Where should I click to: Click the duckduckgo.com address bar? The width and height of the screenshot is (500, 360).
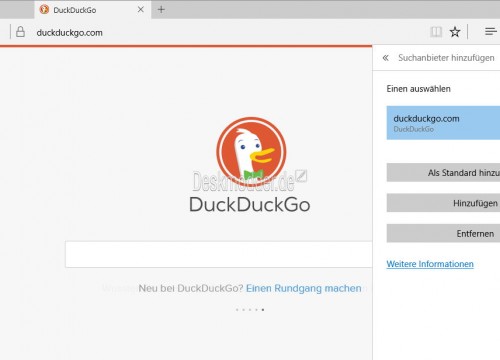[x=70, y=33]
